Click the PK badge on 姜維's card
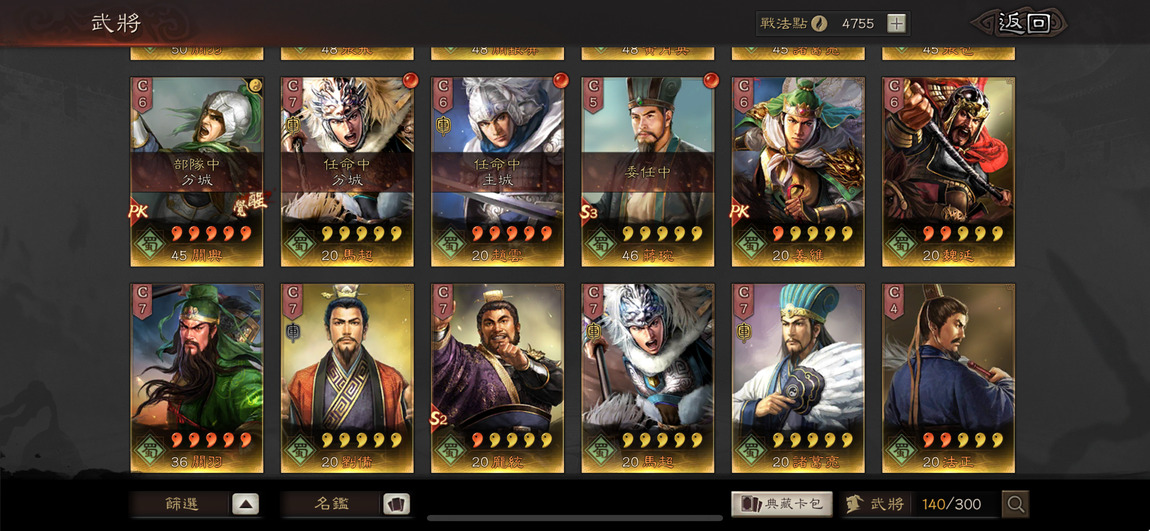Image resolution: width=1150 pixels, height=531 pixels. pos(739,212)
